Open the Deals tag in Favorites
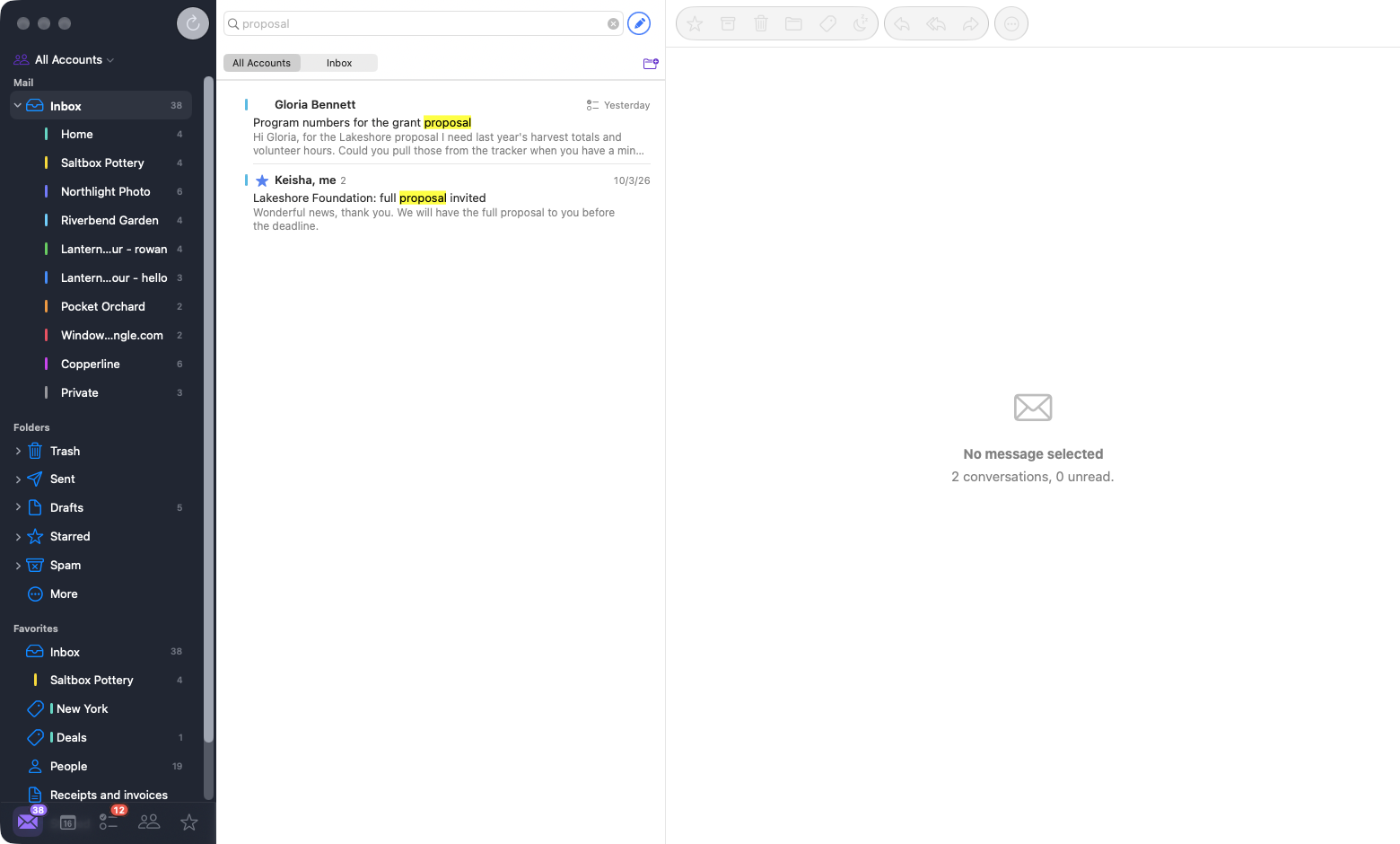 [x=101, y=738]
